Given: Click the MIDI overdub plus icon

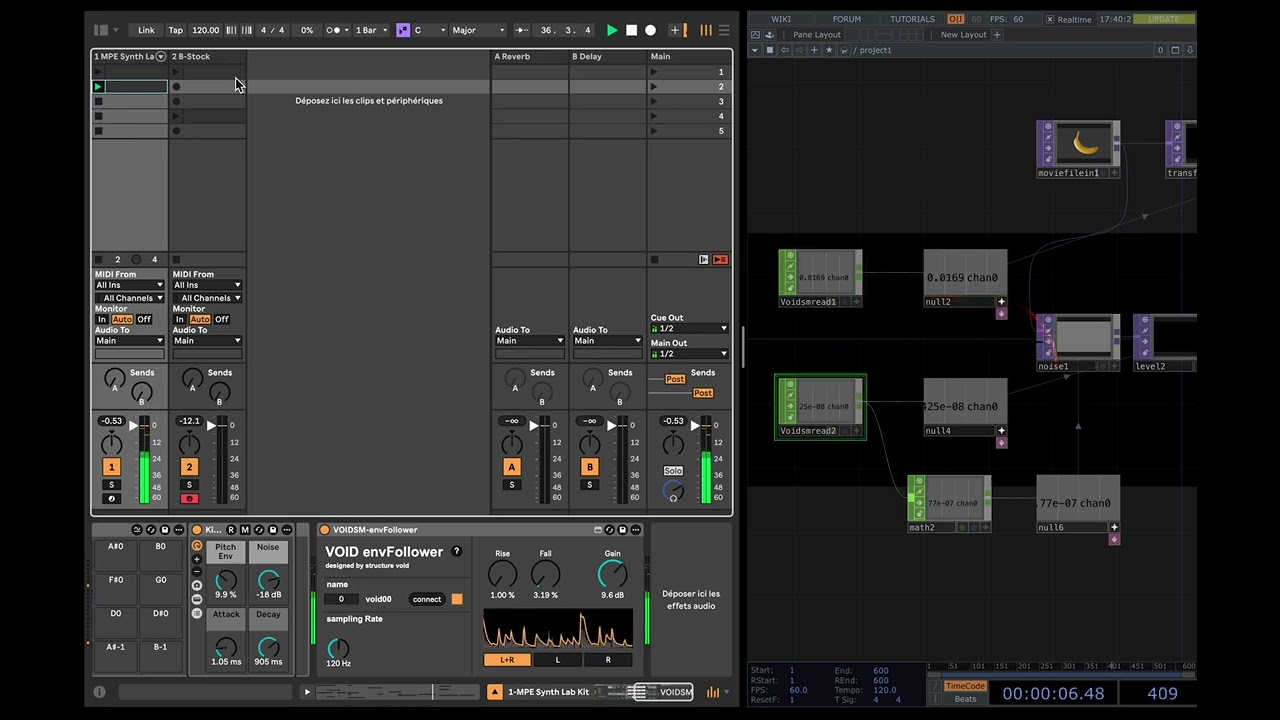Looking at the screenshot, I should click(675, 30).
